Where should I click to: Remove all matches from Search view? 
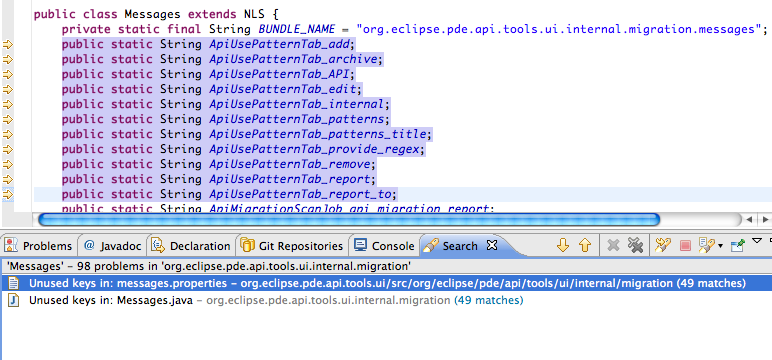click(x=636, y=245)
